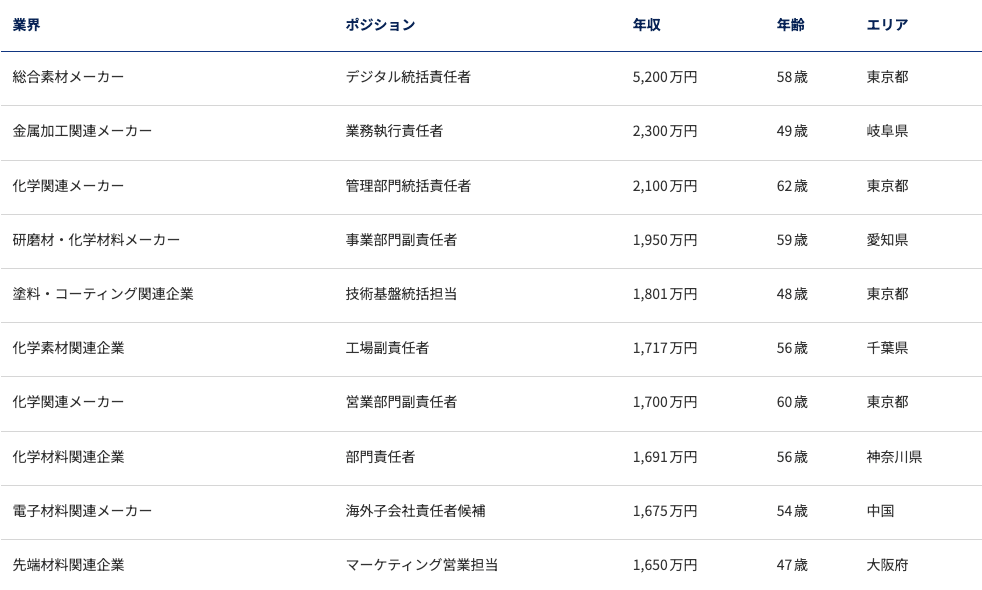This screenshot has height=590, width=982.
Task: Click the 60歳 age cell
Action: click(x=792, y=402)
